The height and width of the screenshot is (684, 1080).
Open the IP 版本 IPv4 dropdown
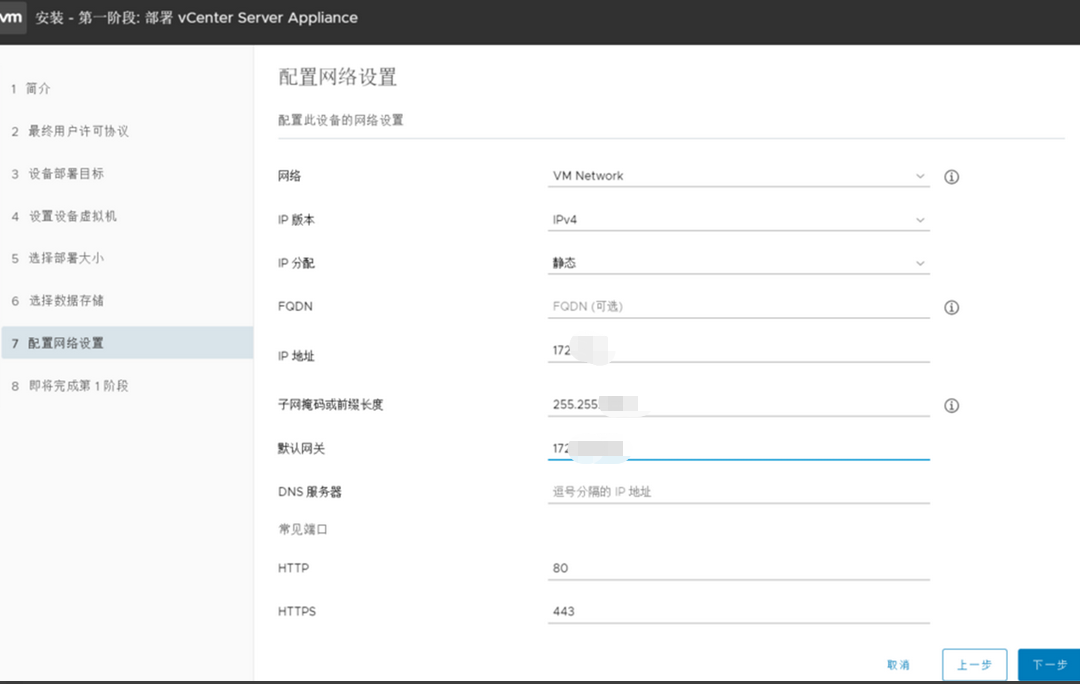tap(738, 220)
